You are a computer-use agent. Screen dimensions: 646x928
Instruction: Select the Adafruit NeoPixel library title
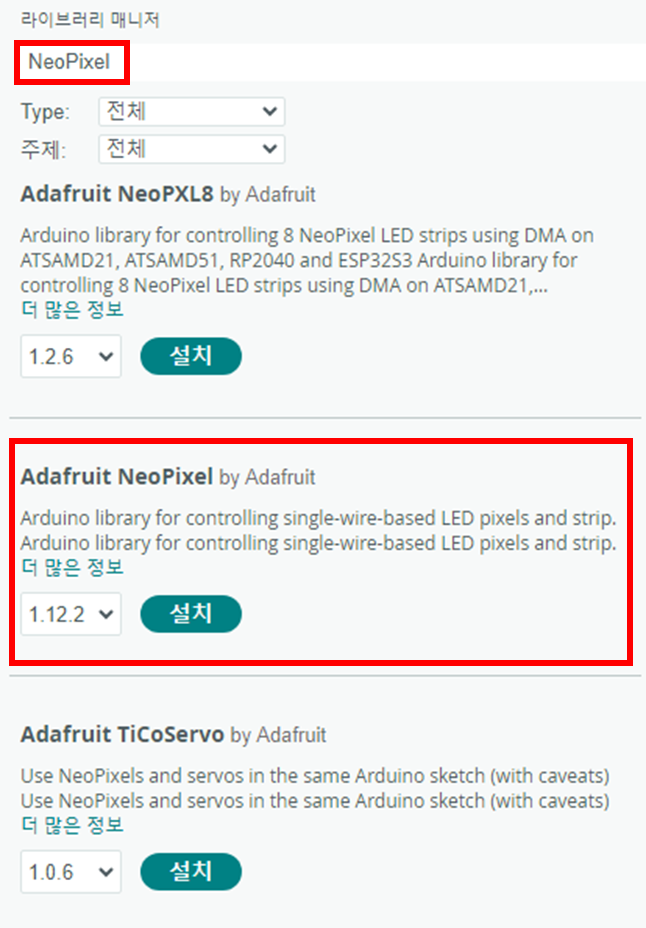pyautogui.click(x=117, y=477)
